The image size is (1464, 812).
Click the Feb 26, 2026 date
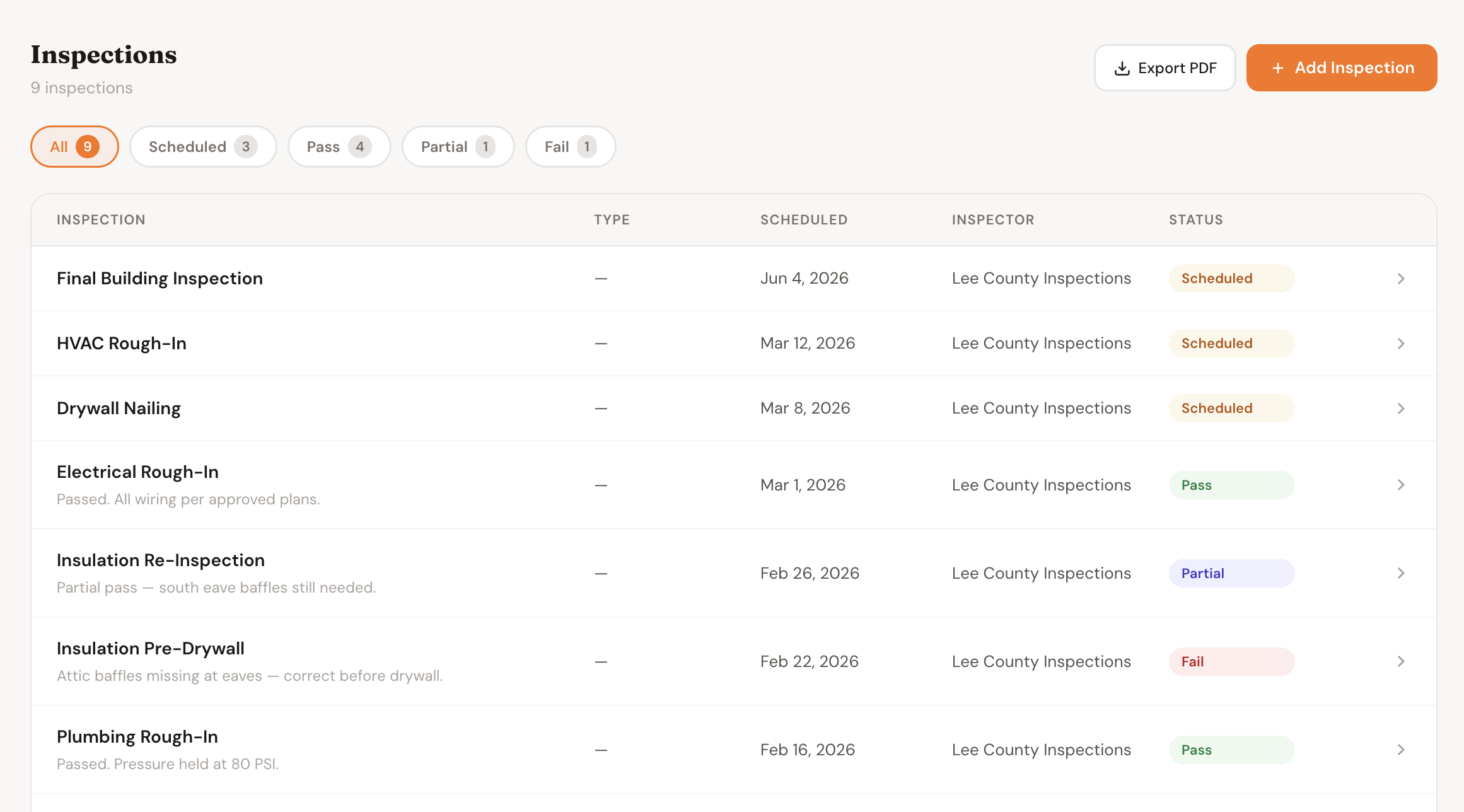pos(810,573)
